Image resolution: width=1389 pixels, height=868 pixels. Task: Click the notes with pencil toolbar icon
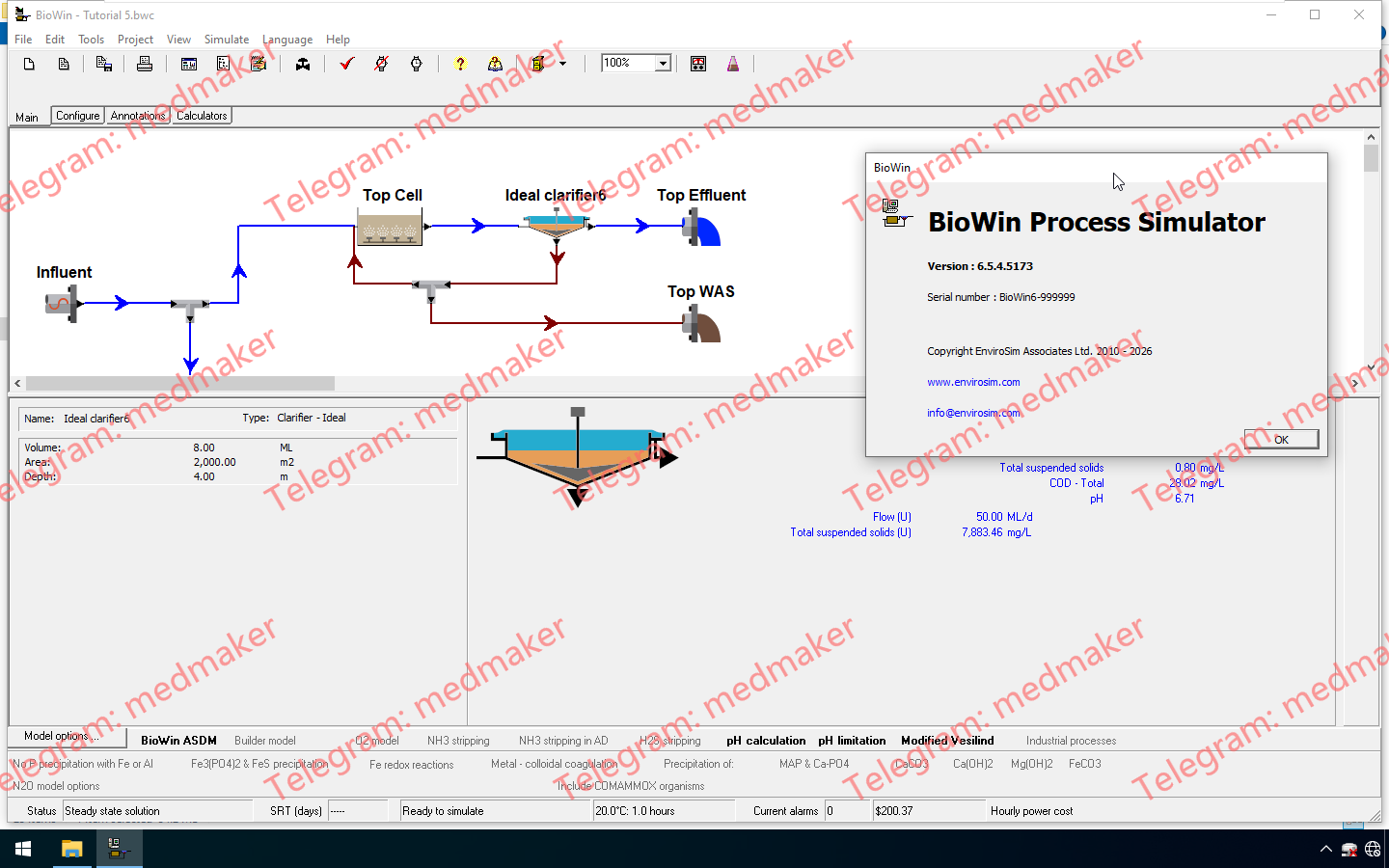click(x=259, y=64)
